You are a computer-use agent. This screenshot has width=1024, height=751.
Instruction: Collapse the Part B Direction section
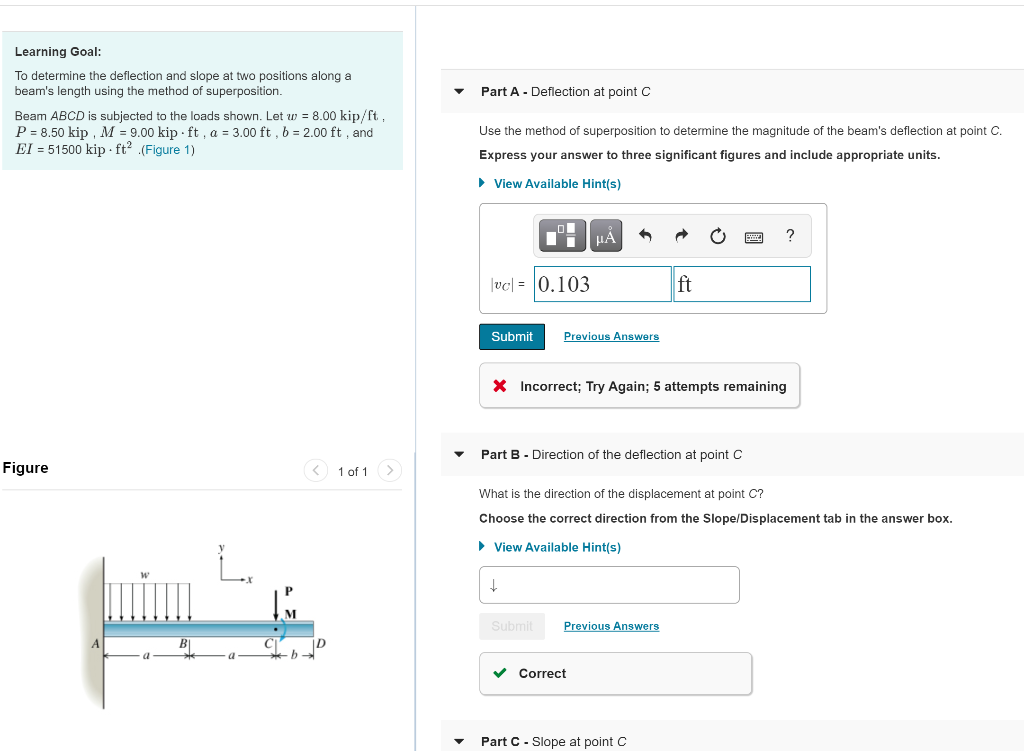(x=458, y=454)
